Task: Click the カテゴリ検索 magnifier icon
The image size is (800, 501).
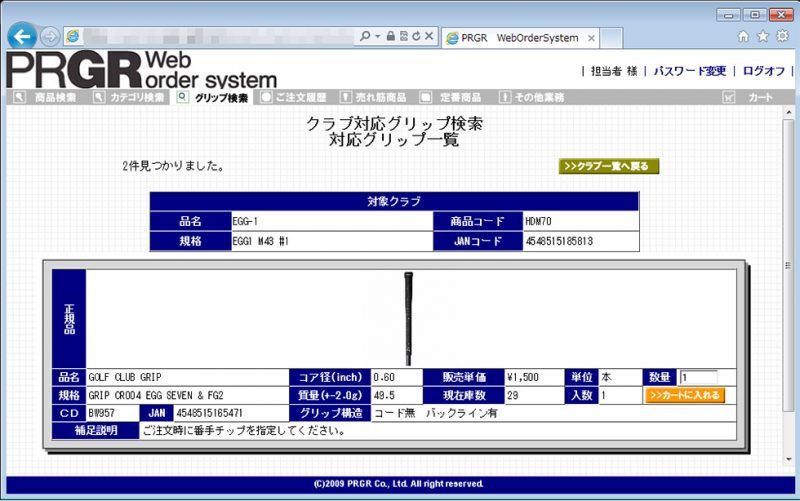Action: [x=99, y=97]
